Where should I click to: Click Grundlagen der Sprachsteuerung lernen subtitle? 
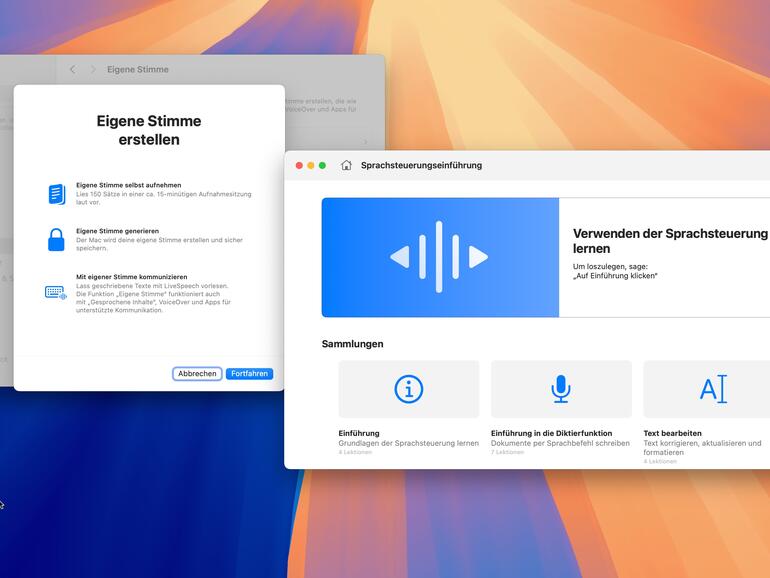409,443
